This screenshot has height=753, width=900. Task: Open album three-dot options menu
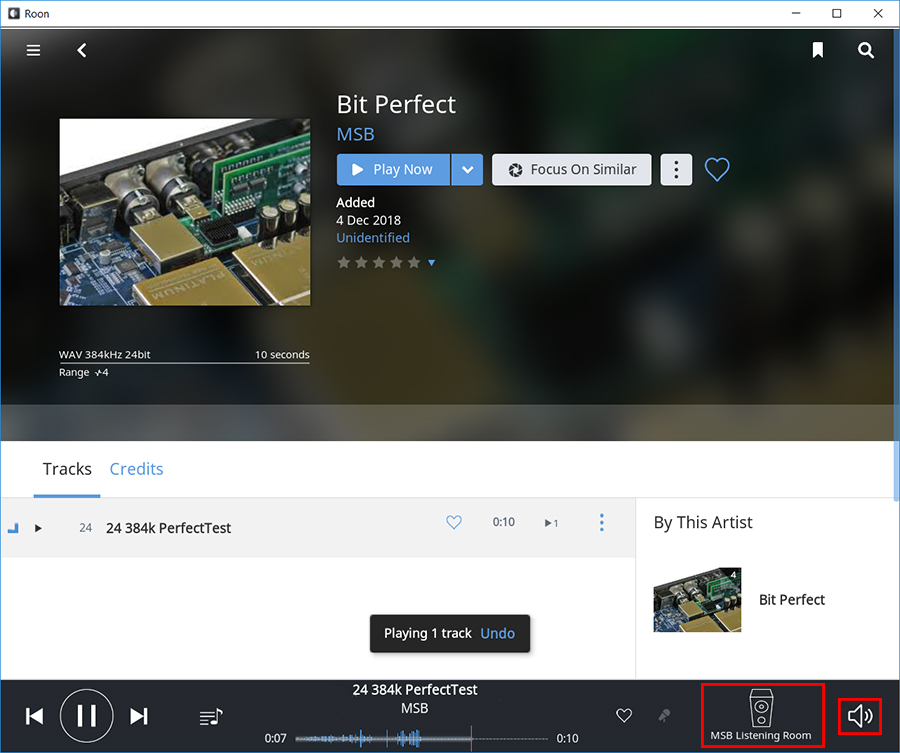tap(676, 170)
